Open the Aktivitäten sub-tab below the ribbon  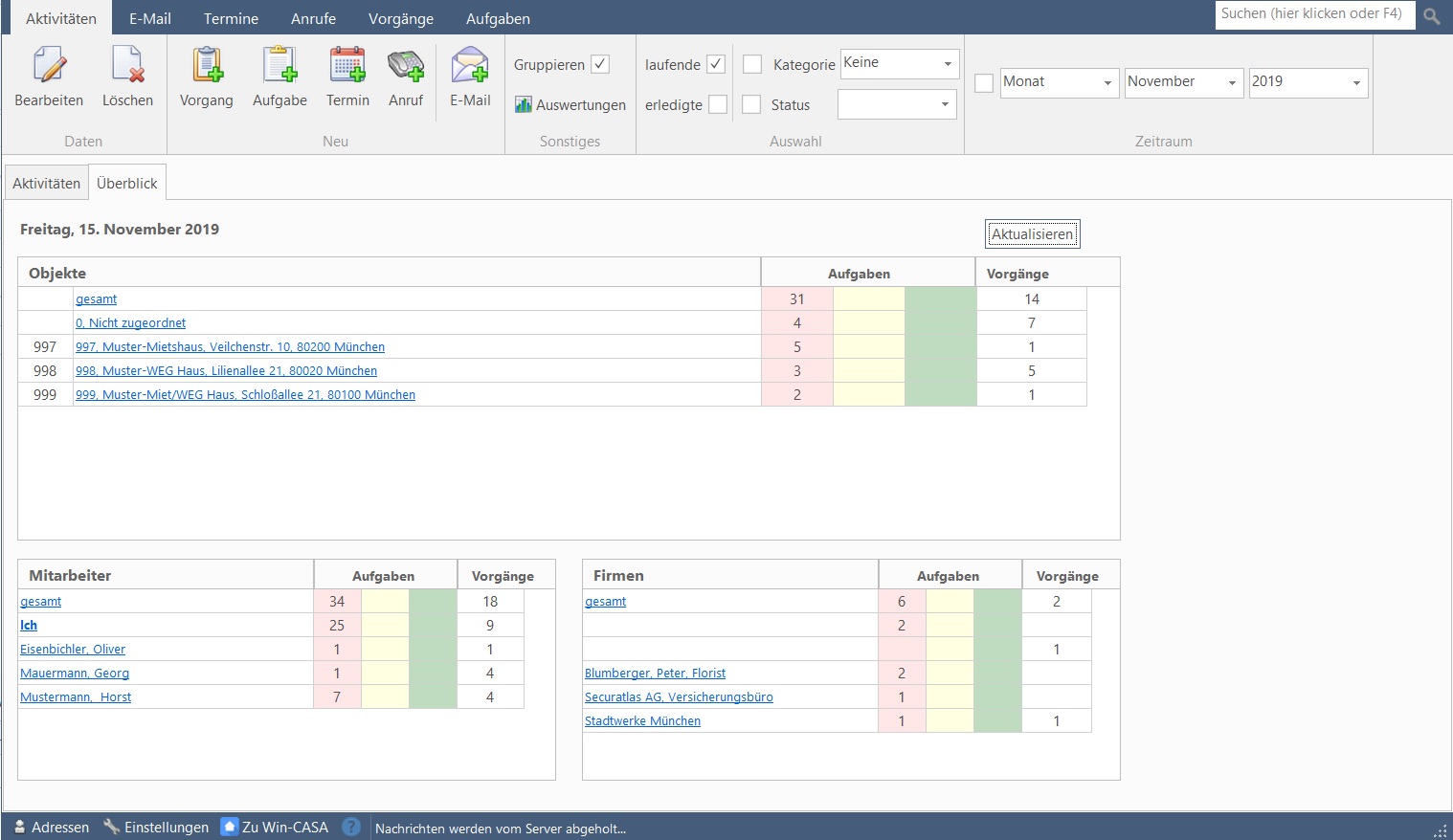point(47,184)
